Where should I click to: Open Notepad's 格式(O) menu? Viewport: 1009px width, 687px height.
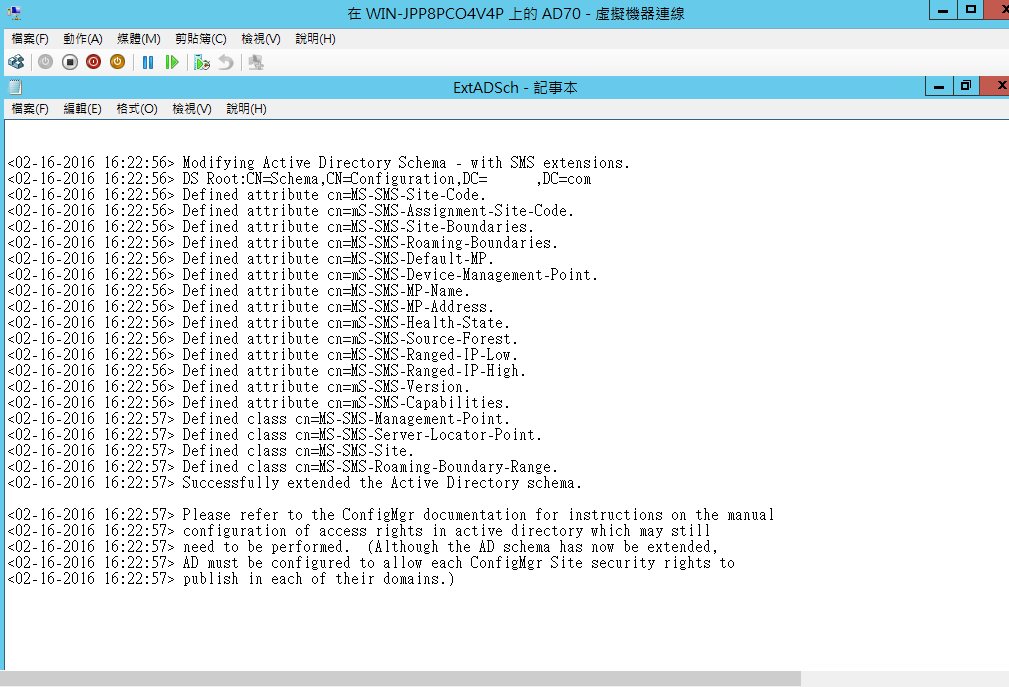pyautogui.click(x=136, y=109)
